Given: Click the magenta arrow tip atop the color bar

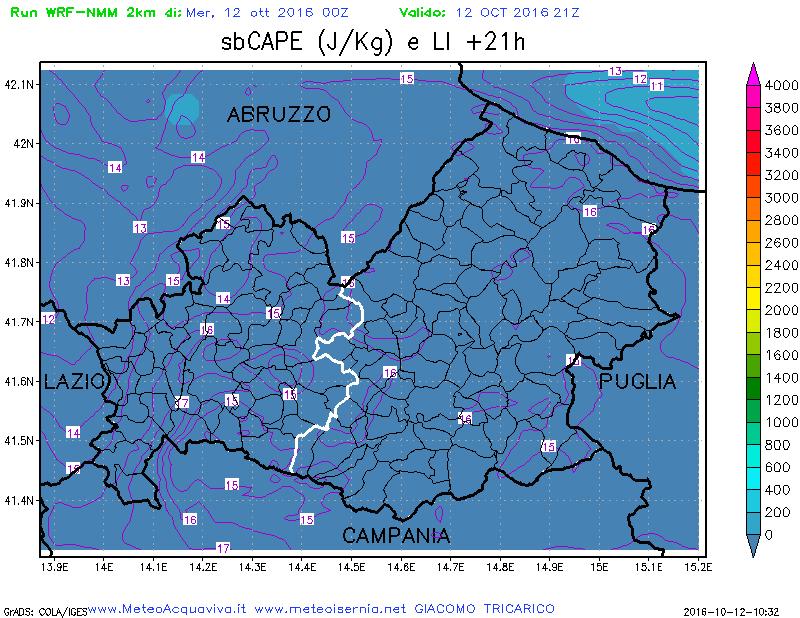Looking at the screenshot, I should (754, 73).
